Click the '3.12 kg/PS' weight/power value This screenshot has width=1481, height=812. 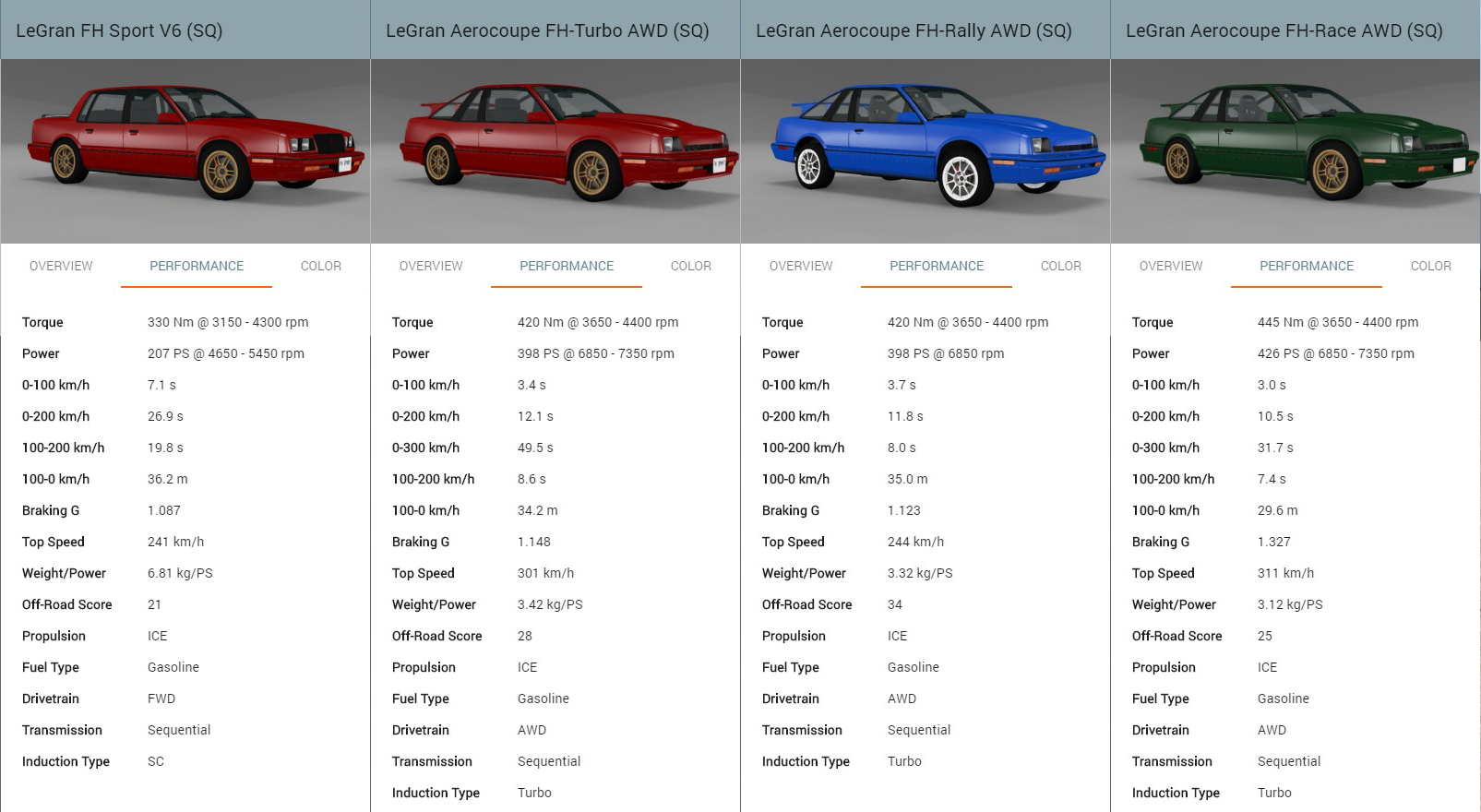pyautogui.click(x=1290, y=604)
